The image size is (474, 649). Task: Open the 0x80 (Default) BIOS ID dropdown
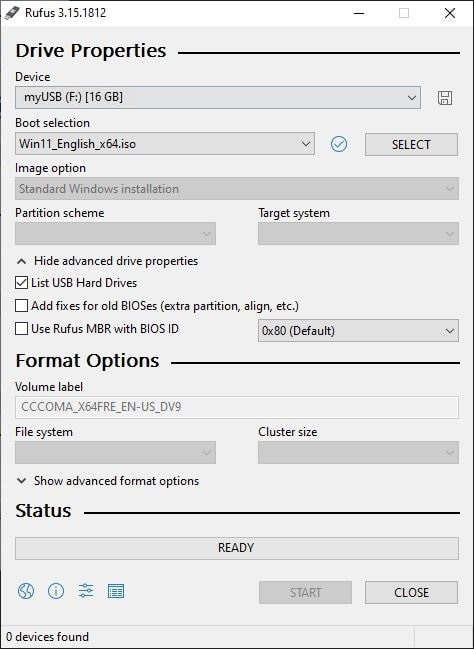click(358, 331)
